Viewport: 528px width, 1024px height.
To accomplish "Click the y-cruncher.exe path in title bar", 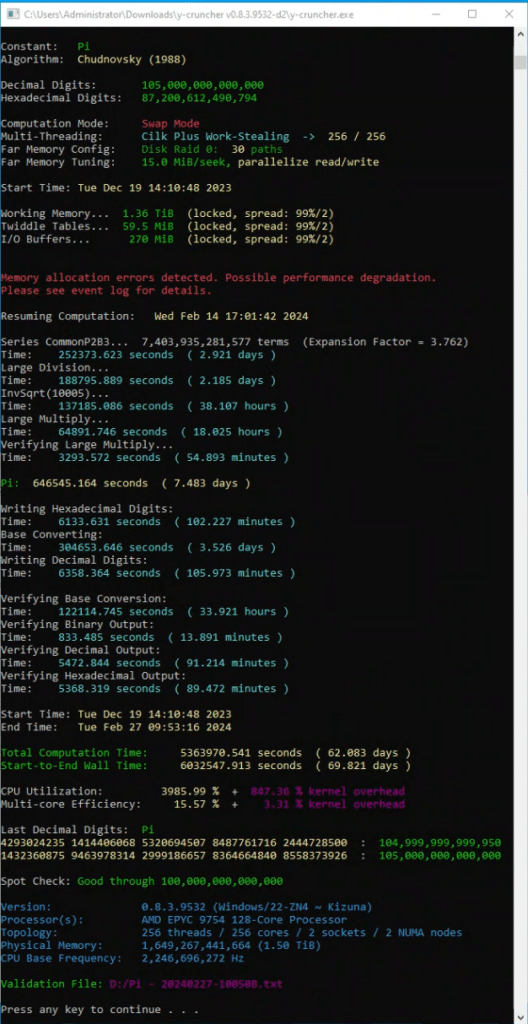I will (x=190, y=14).
